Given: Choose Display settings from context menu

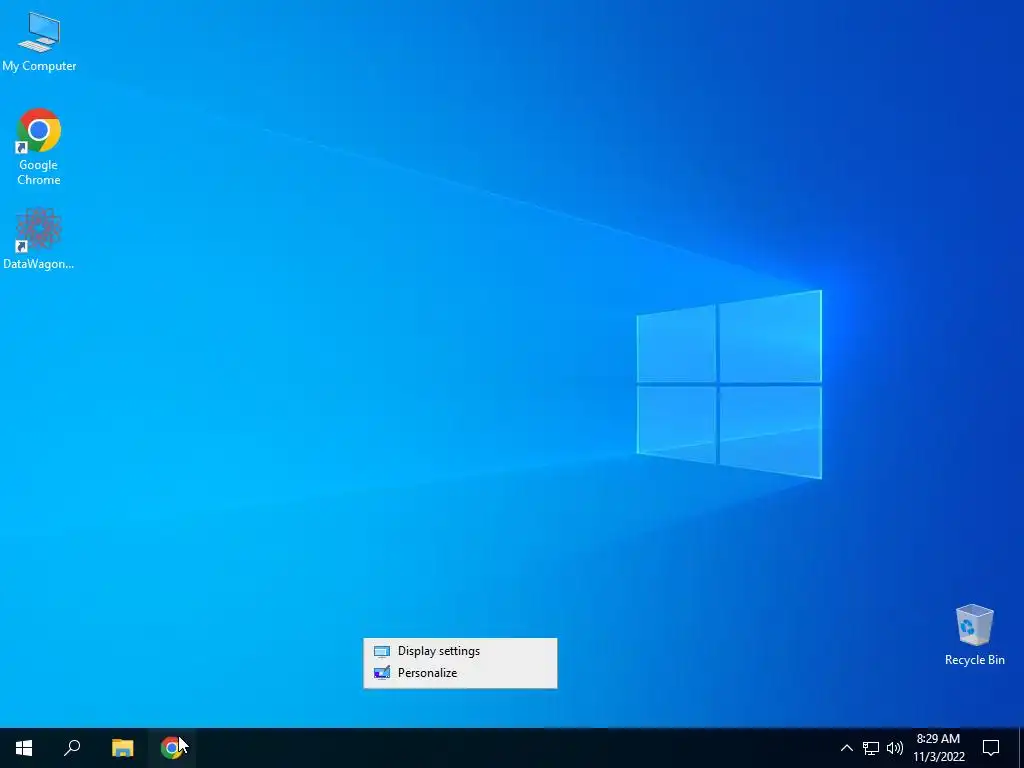Looking at the screenshot, I should pos(460,651).
